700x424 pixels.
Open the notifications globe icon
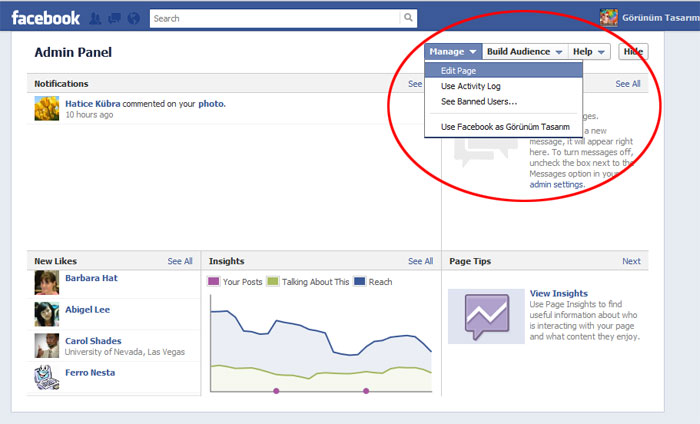point(133,18)
